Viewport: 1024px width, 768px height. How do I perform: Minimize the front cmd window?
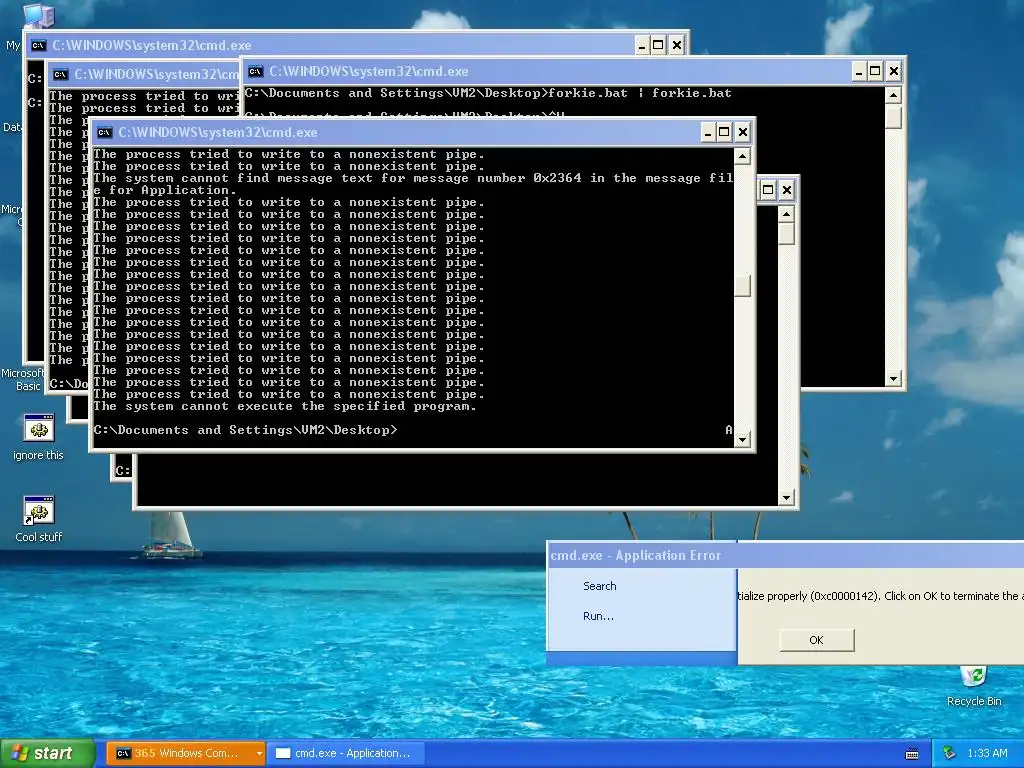click(707, 133)
